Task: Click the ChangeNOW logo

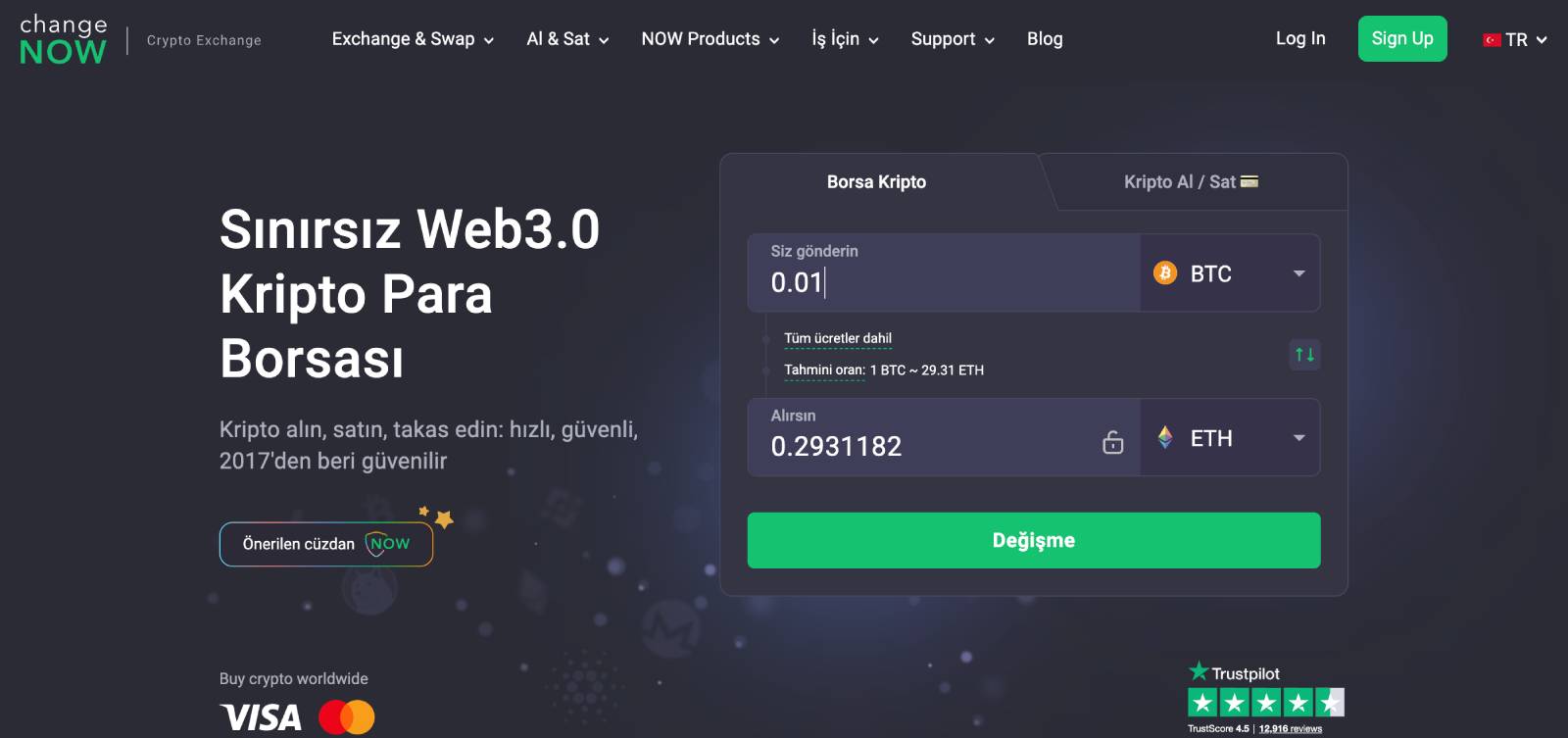Action: (64, 39)
